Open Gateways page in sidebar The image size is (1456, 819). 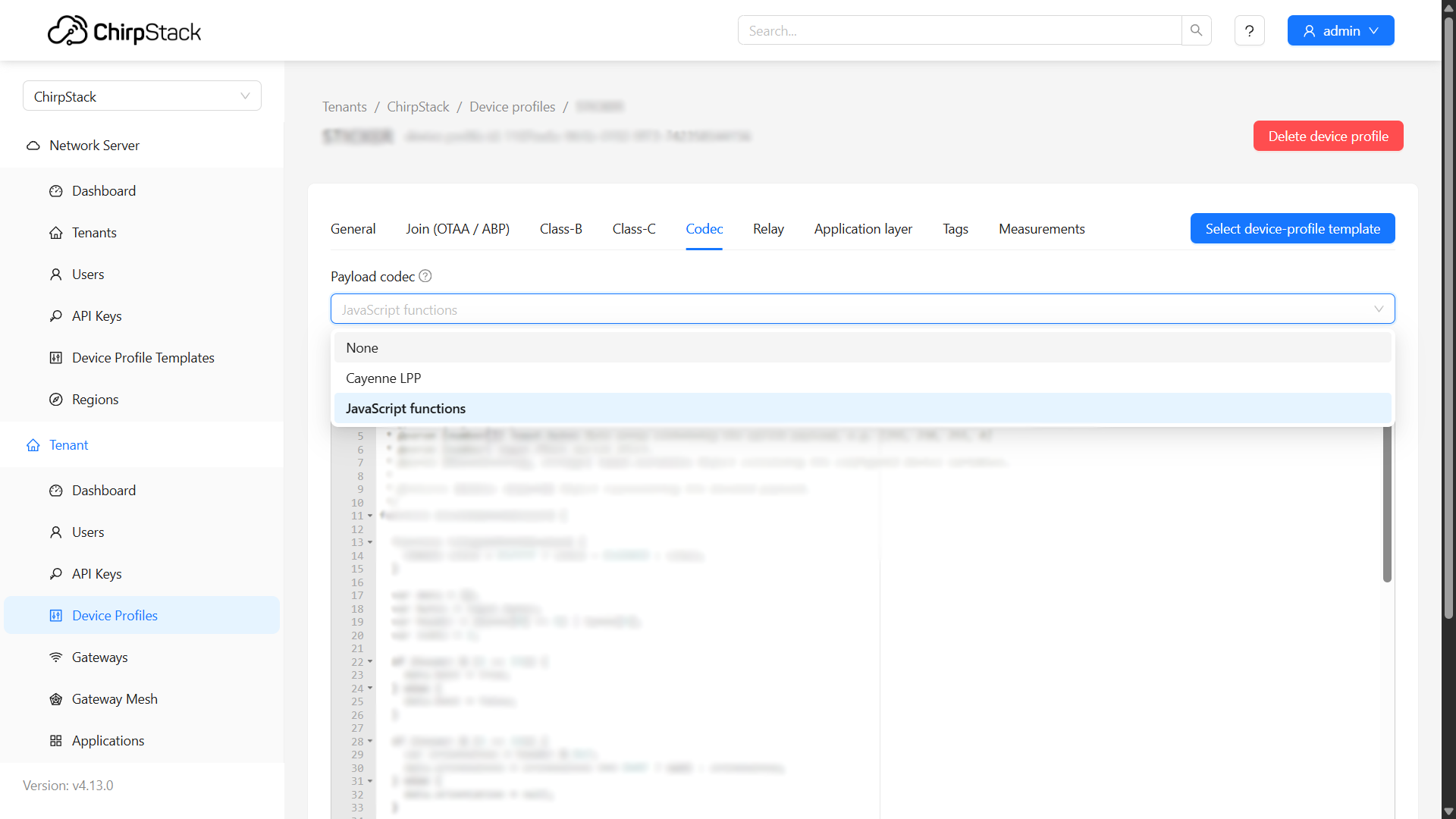pyautogui.click(x=99, y=657)
